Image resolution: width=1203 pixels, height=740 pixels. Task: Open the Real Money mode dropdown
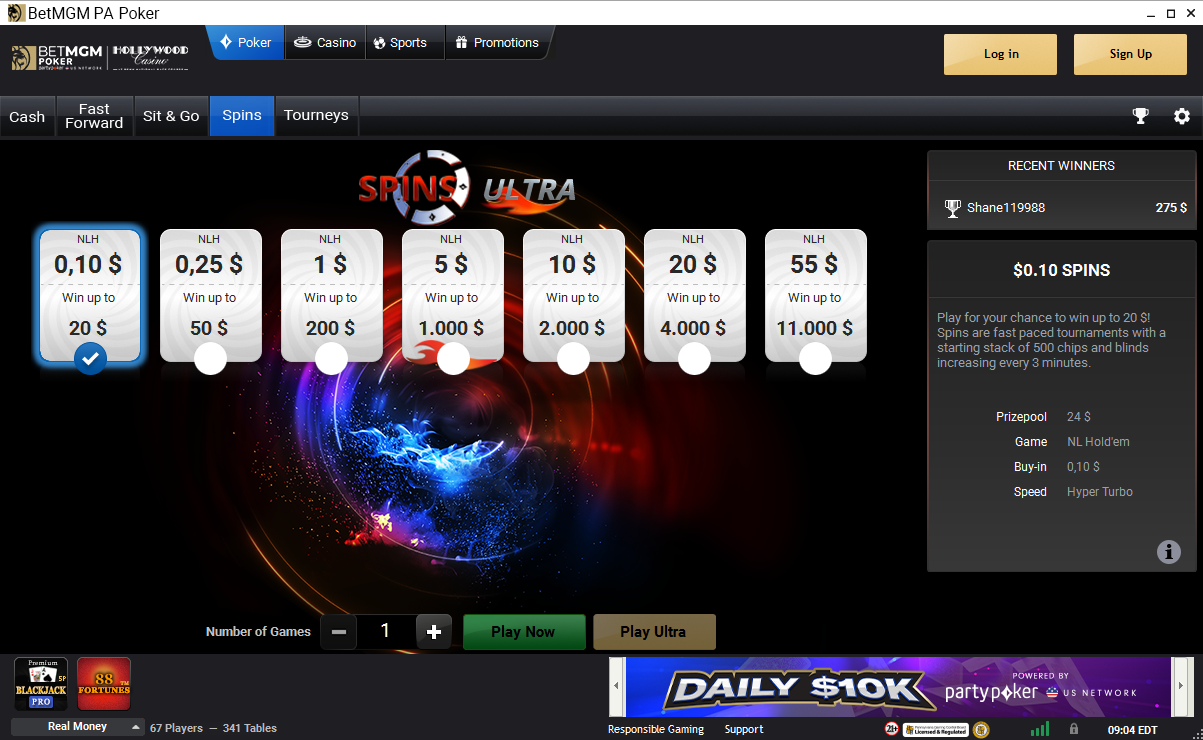(x=78, y=727)
